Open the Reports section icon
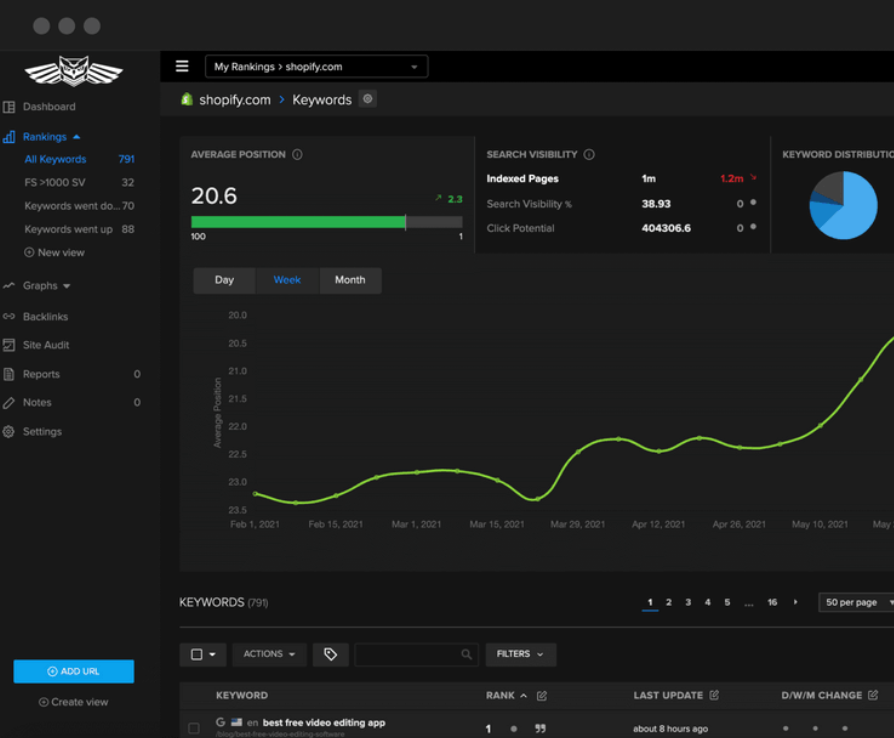The height and width of the screenshot is (738, 894). click(10, 374)
